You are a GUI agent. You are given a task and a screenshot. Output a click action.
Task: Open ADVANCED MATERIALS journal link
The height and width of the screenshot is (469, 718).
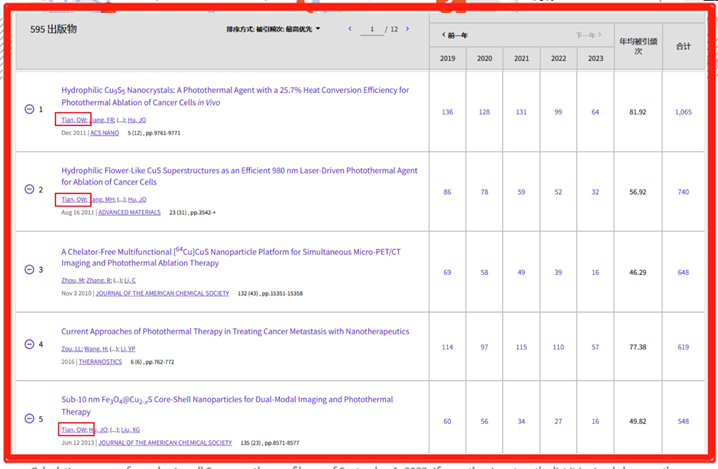pyautogui.click(x=129, y=212)
